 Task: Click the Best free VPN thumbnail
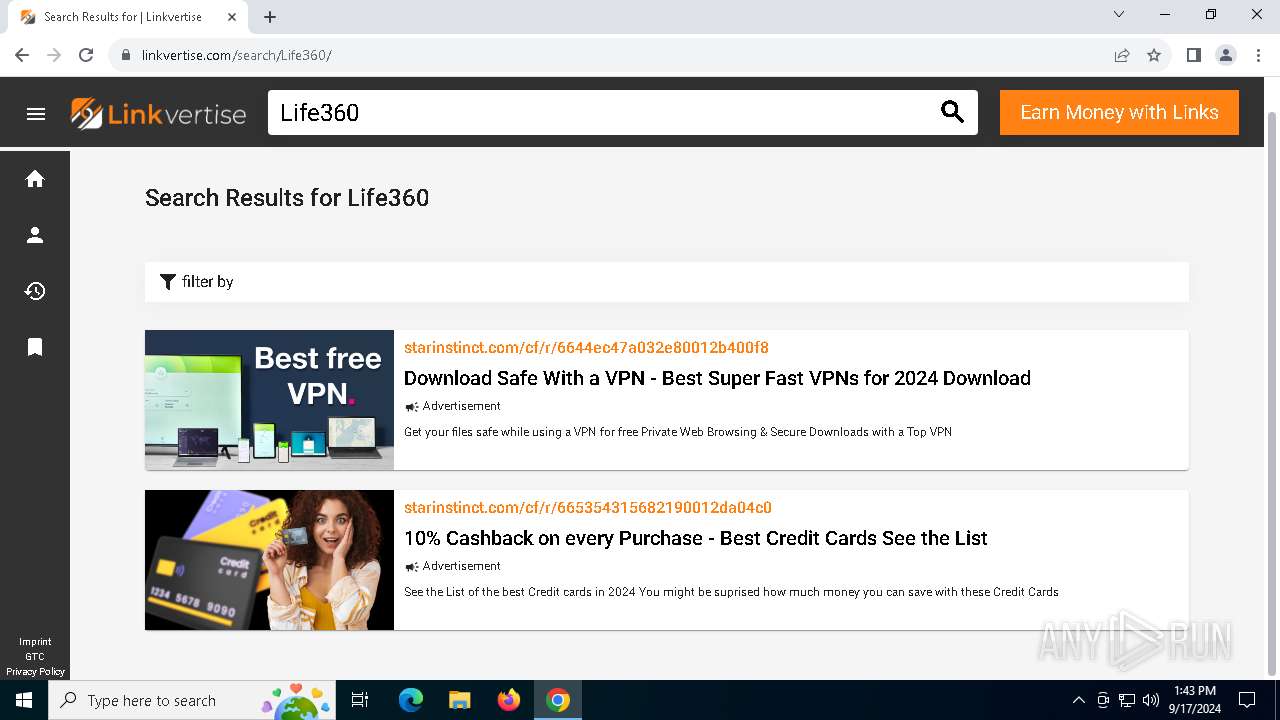pyautogui.click(x=269, y=400)
